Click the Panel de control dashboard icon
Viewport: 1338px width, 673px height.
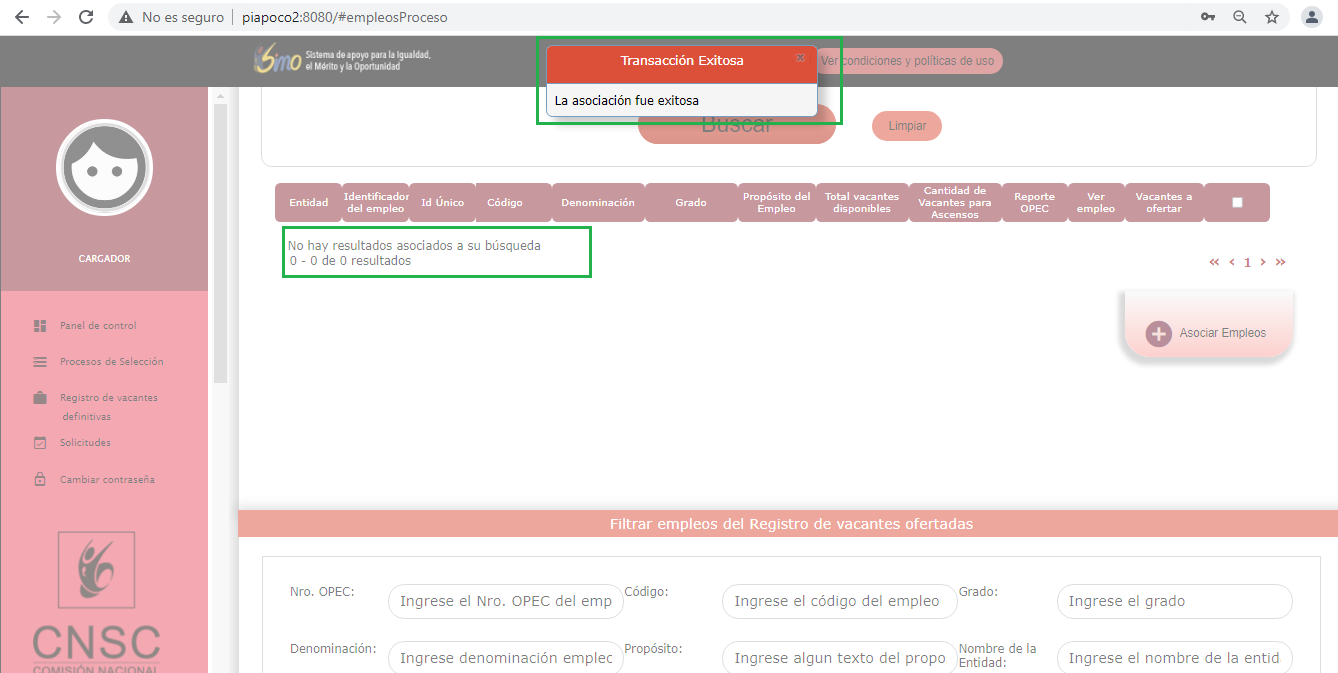pyautogui.click(x=40, y=326)
